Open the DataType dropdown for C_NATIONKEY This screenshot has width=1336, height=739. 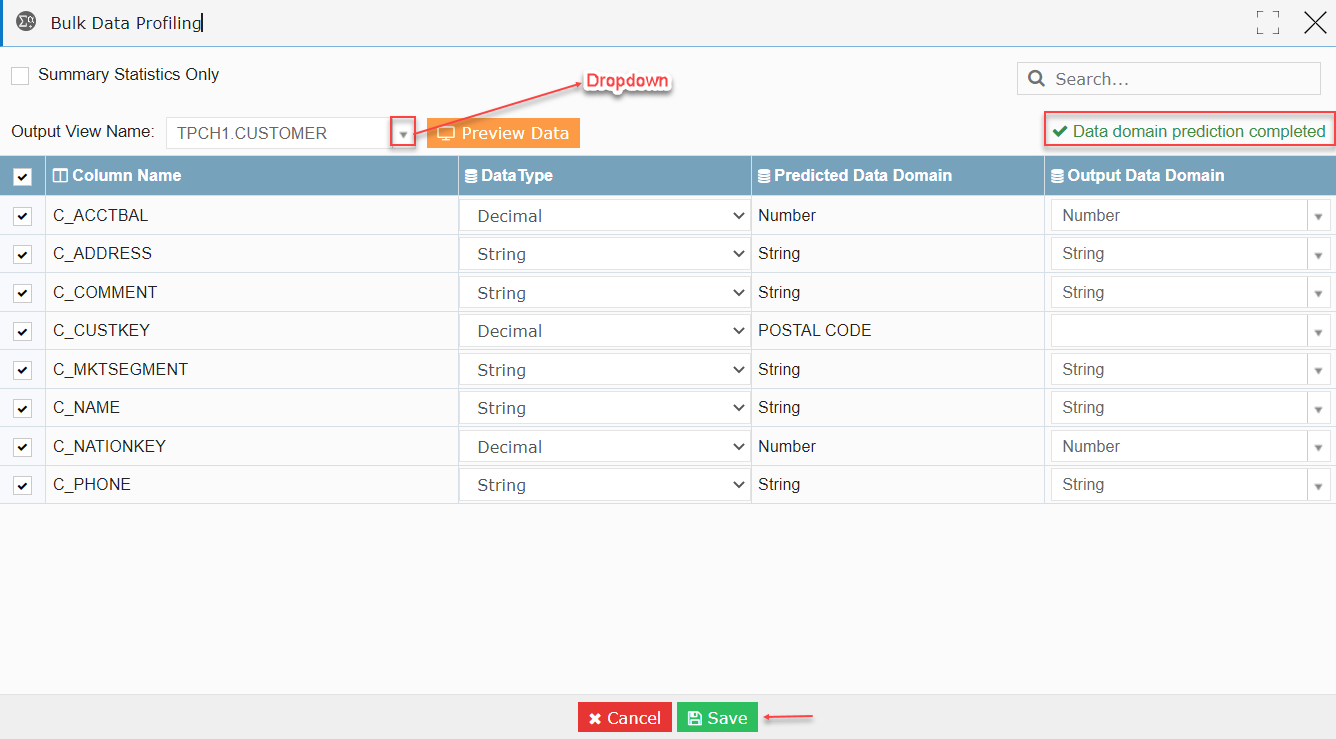pos(737,446)
